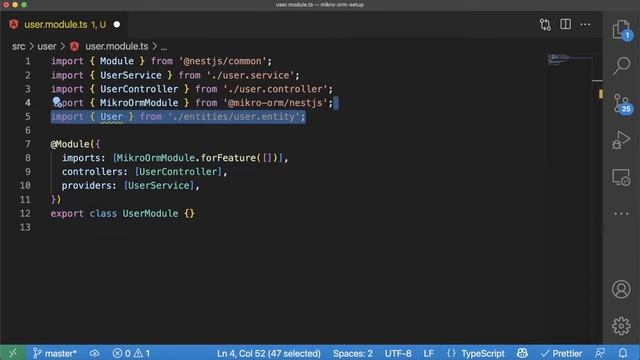Open Source Control view with 25 changes
Image resolution: width=640 pixels, height=360 pixels.
click(622, 103)
